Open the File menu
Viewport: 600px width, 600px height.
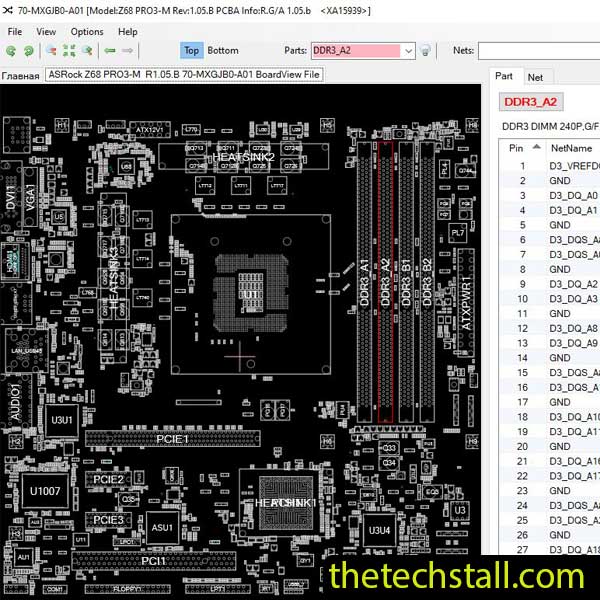pos(15,31)
